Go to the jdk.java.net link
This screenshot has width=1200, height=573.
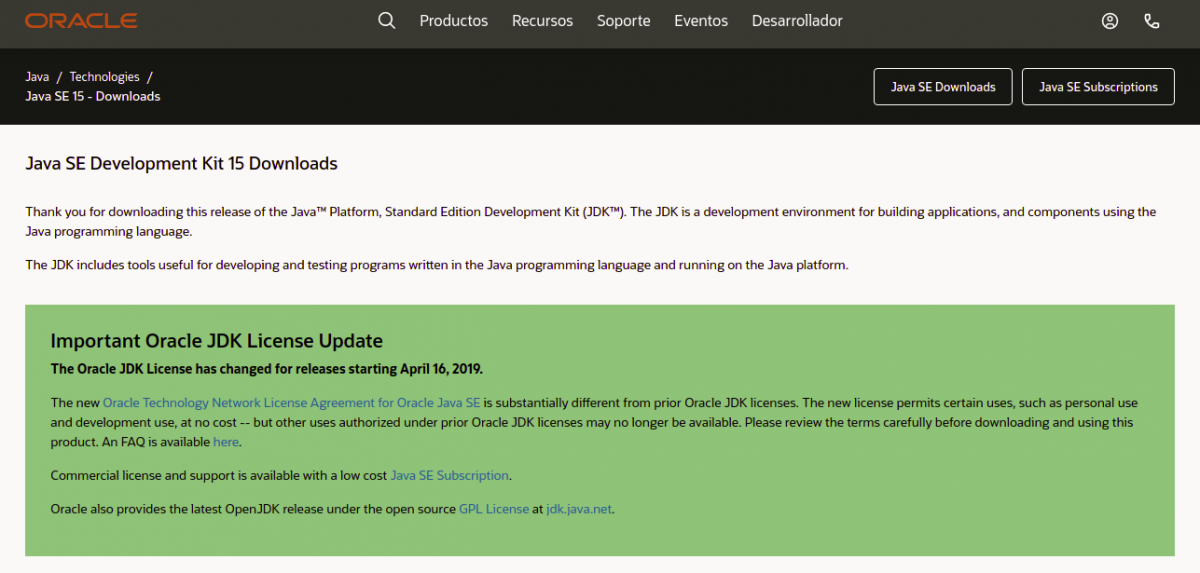579,509
